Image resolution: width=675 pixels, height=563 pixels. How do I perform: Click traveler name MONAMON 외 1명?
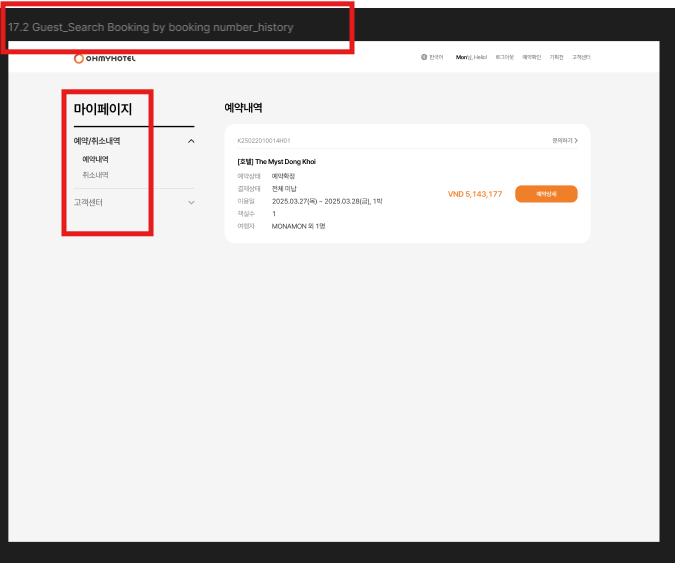click(298, 226)
